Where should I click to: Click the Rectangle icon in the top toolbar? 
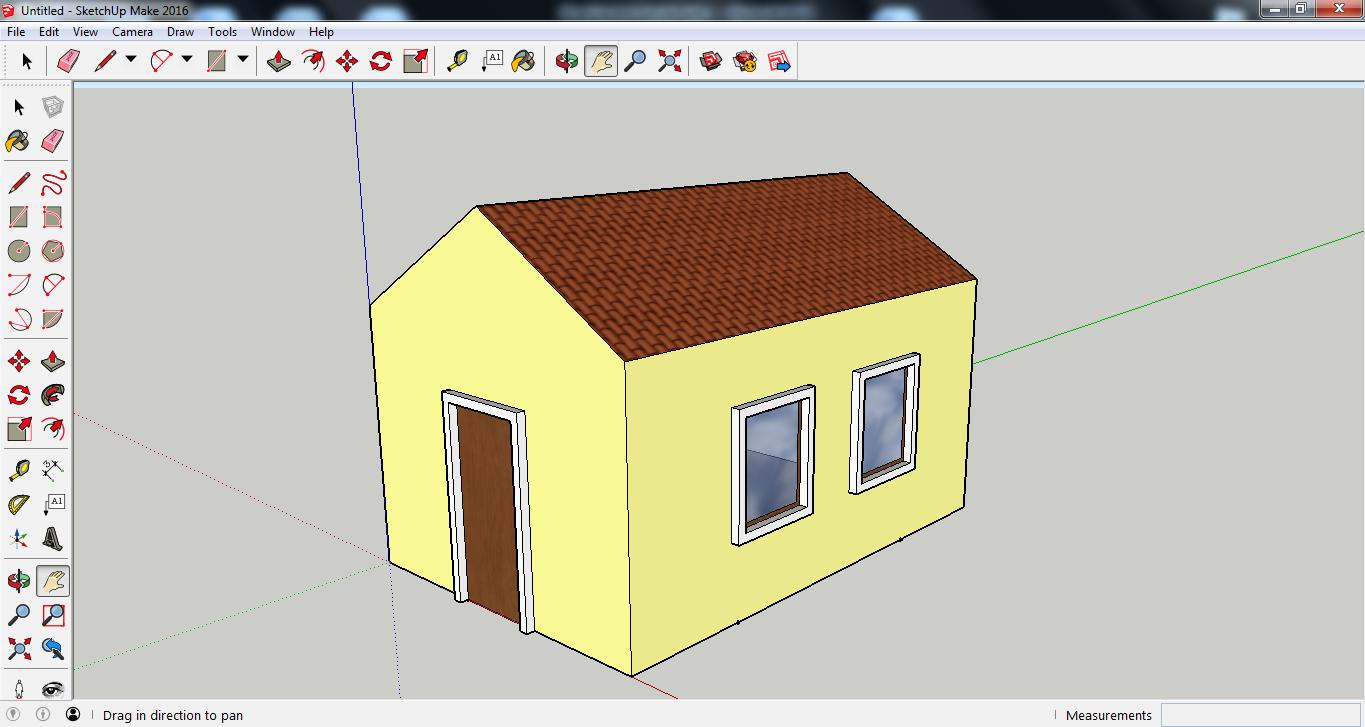(x=217, y=61)
